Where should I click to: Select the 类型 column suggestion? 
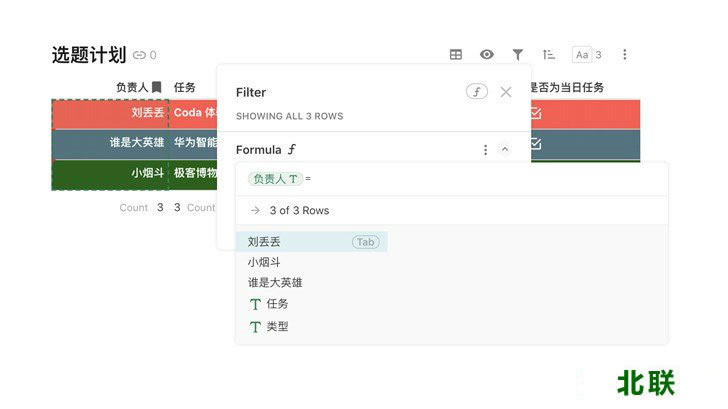pos(277,327)
